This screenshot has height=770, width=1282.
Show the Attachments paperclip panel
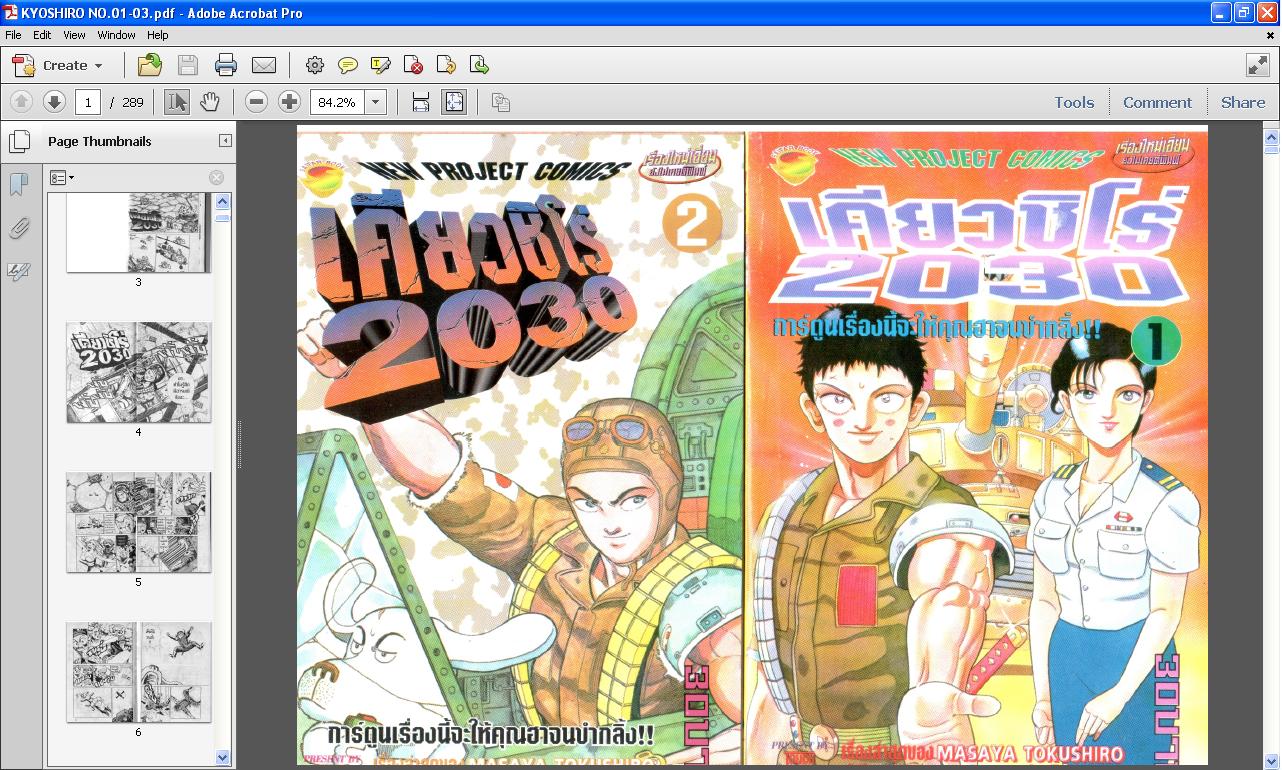18,229
